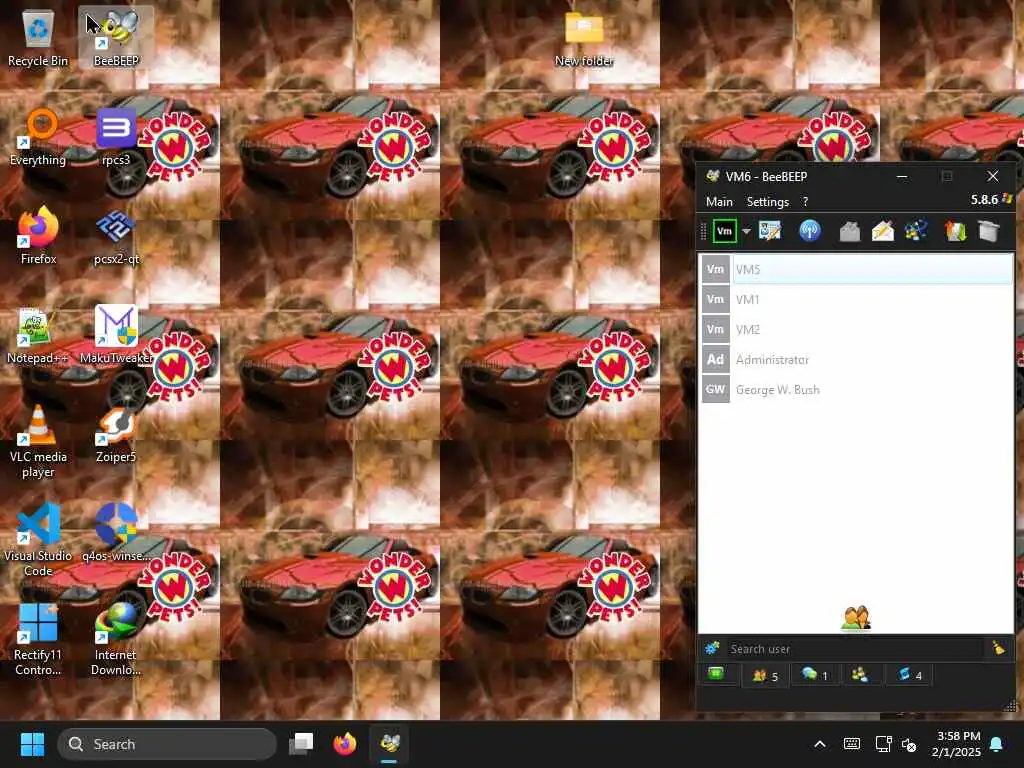The height and width of the screenshot is (768, 1024).
Task: Switch to saved chats tab showing 4
Action: click(909, 675)
